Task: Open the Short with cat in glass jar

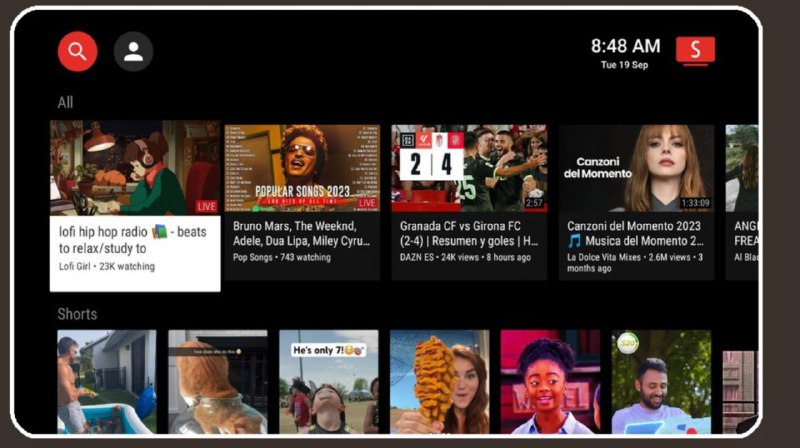Action: tap(218, 382)
